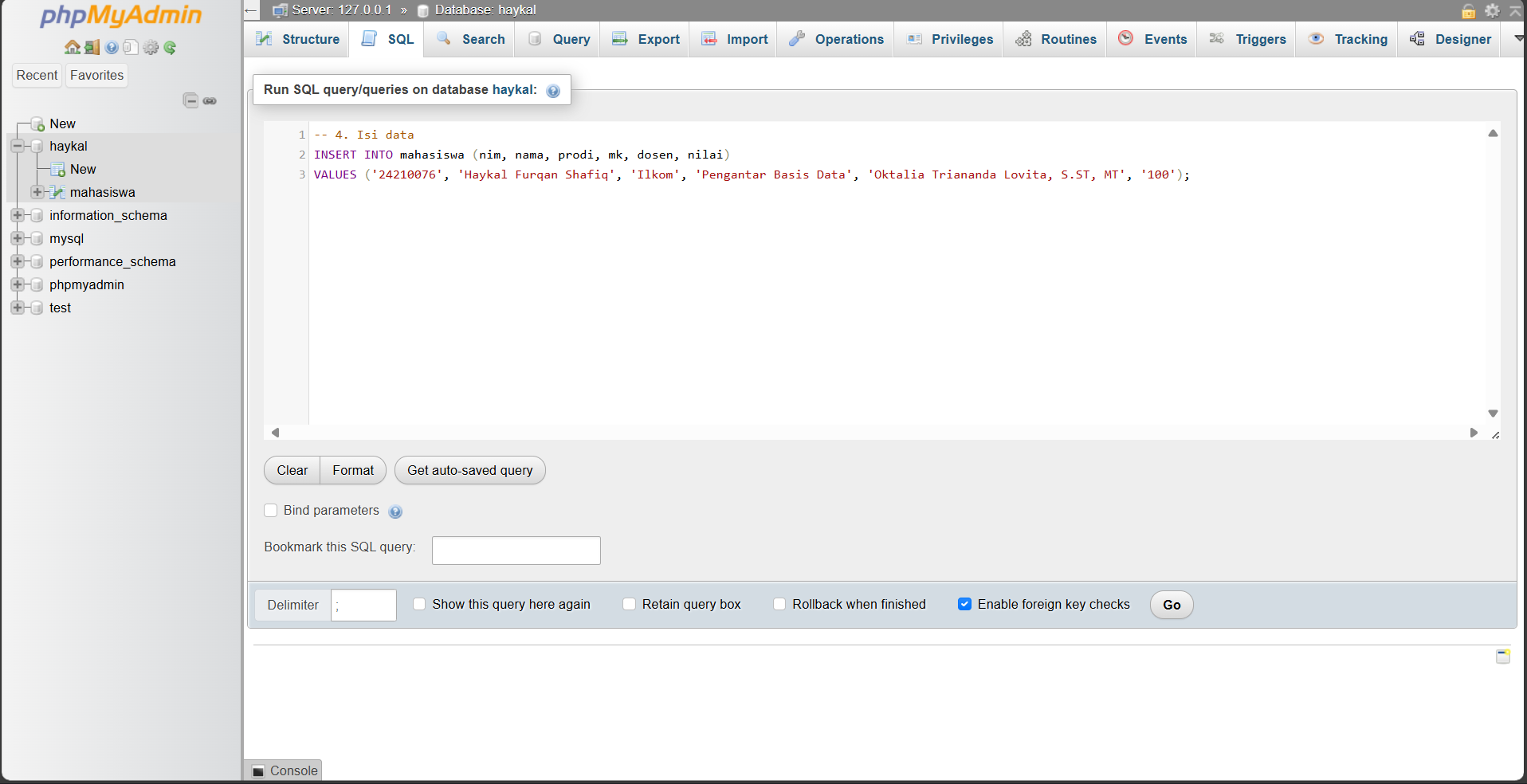The image size is (1527, 784).
Task: Open the Privileges tab
Action: 949,39
